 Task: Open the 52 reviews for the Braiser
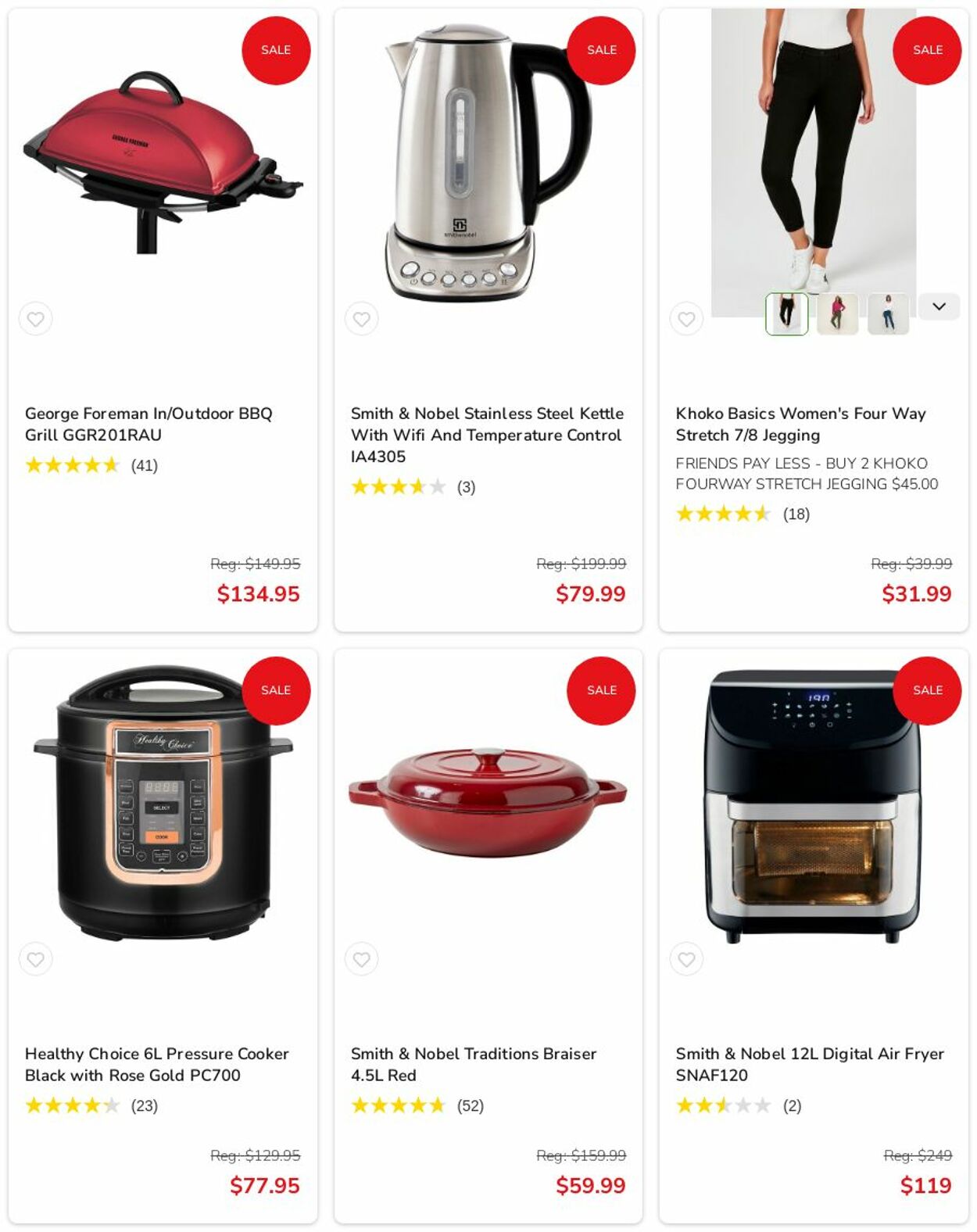tap(471, 1105)
